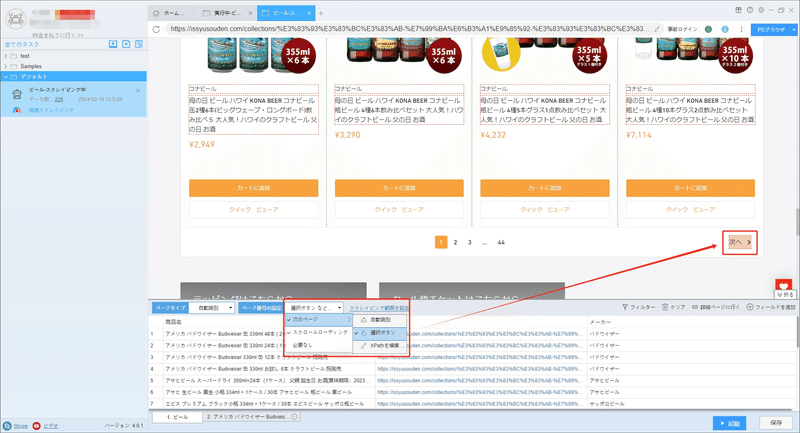Click the robot icon of ビール-スクレイピング中 task
Viewport: 800px width, 433px height.
coord(17,94)
